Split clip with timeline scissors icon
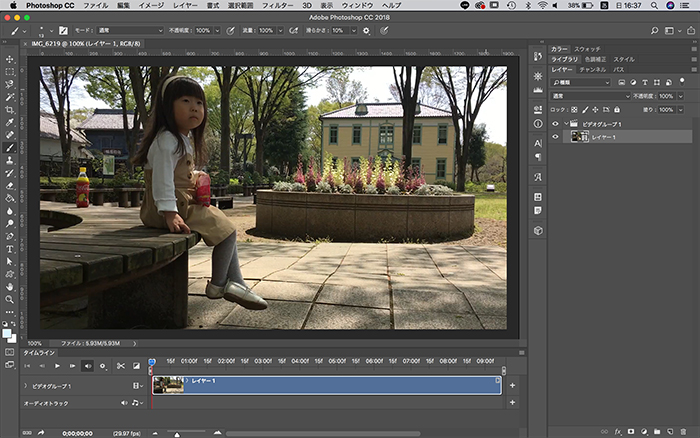The image size is (700, 438). point(121,366)
